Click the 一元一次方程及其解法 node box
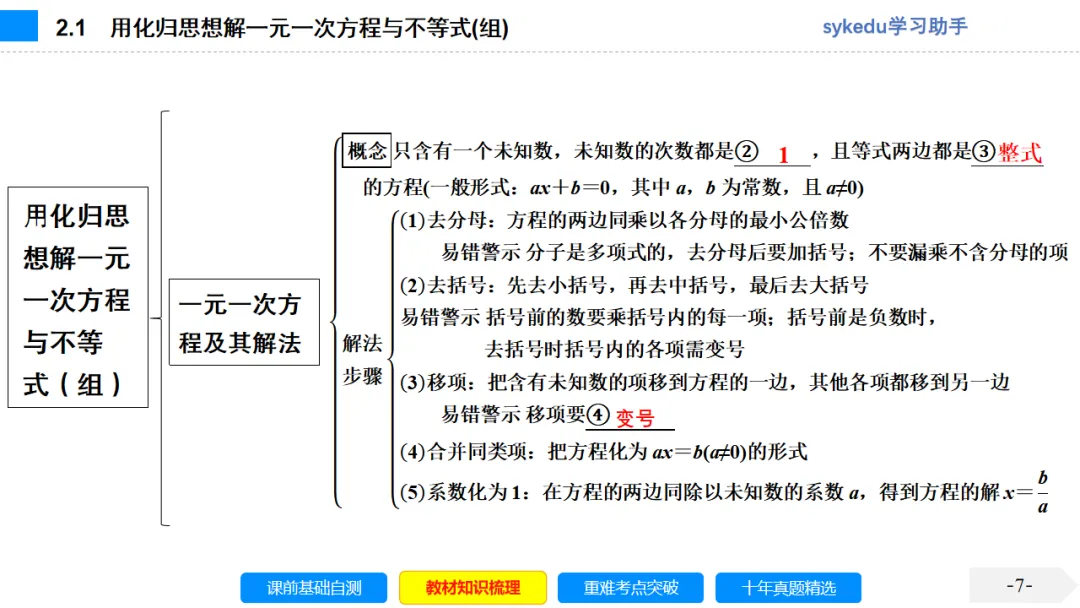This screenshot has height=608, width=1080. coord(244,322)
